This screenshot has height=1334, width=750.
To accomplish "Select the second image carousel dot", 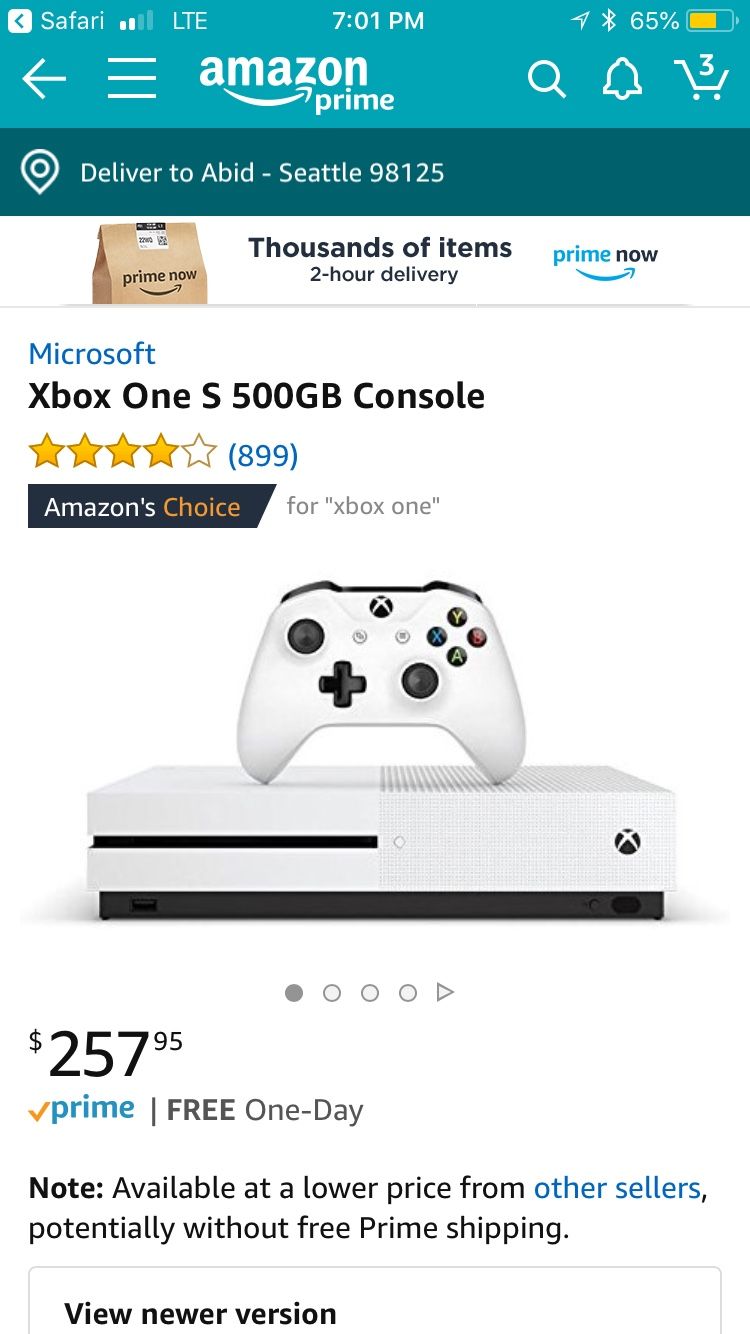I will [332, 993].
